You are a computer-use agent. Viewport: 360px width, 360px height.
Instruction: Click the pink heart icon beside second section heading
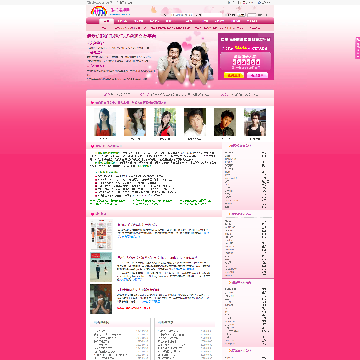tap(92, 214)
